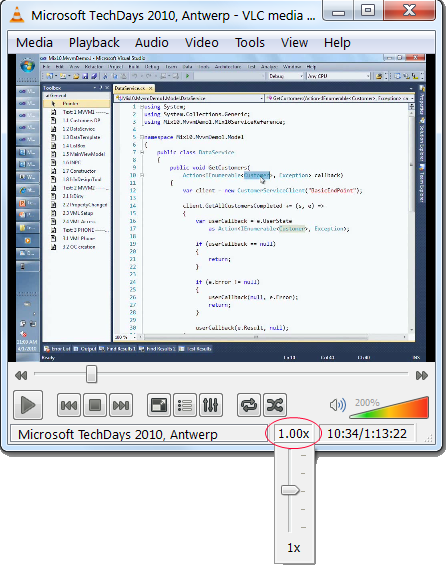Stop playback with the stop button
Screen dimensions: 446x567
tap(95, 405)
